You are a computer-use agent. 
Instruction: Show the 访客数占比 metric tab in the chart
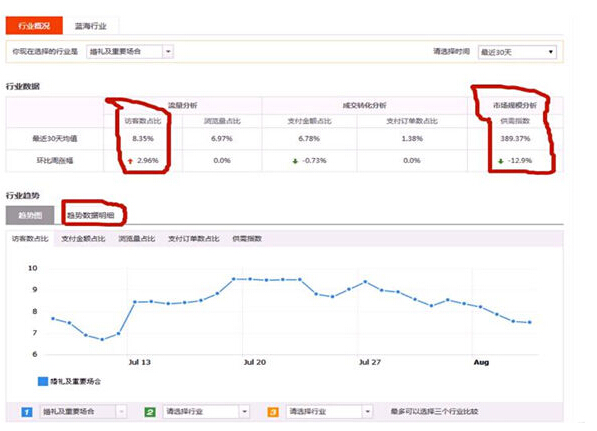(30, 239)
